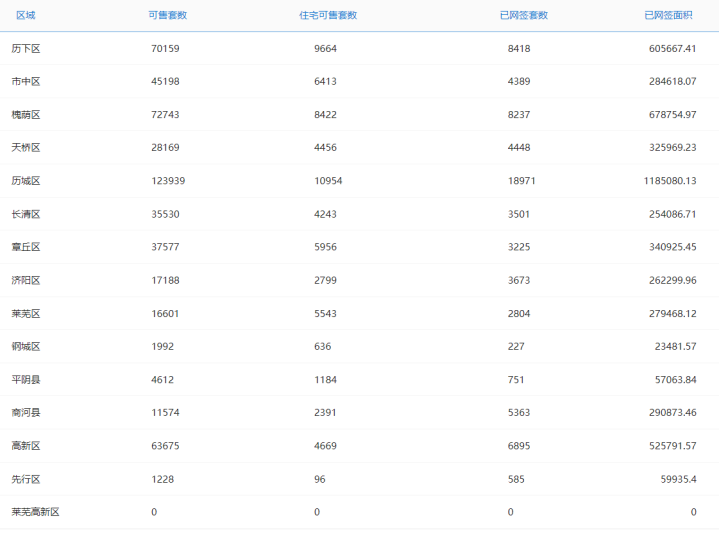Click residential count 96 for 先行区
This screenshot has height=534, width=719.
(320, 479)
